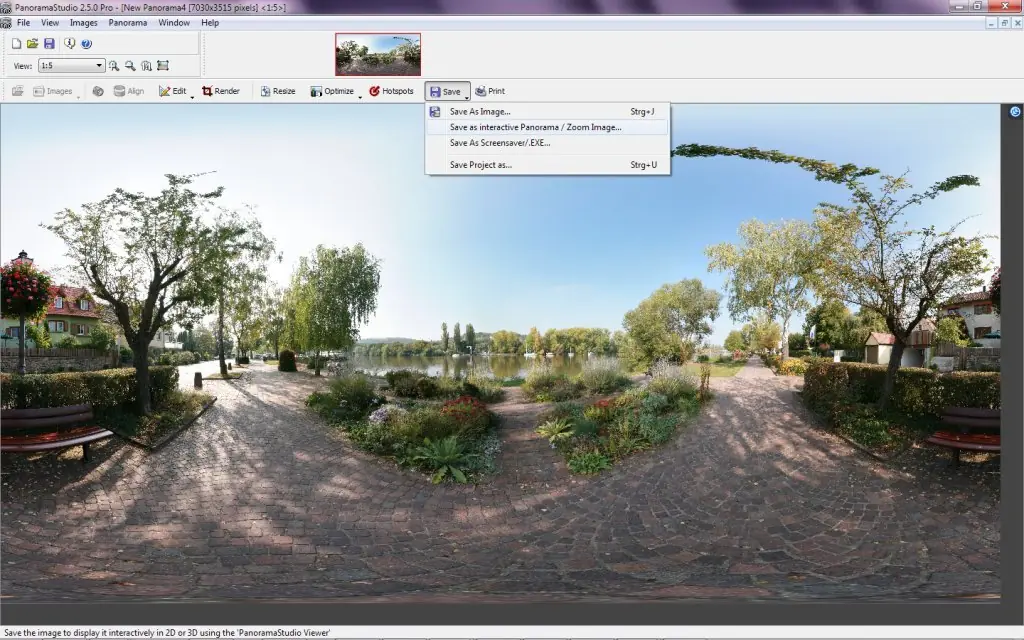The width and height of the screenshot is (1024, 640).
Task: Choose Save Project as menu entry
Action: coord(547,165)
